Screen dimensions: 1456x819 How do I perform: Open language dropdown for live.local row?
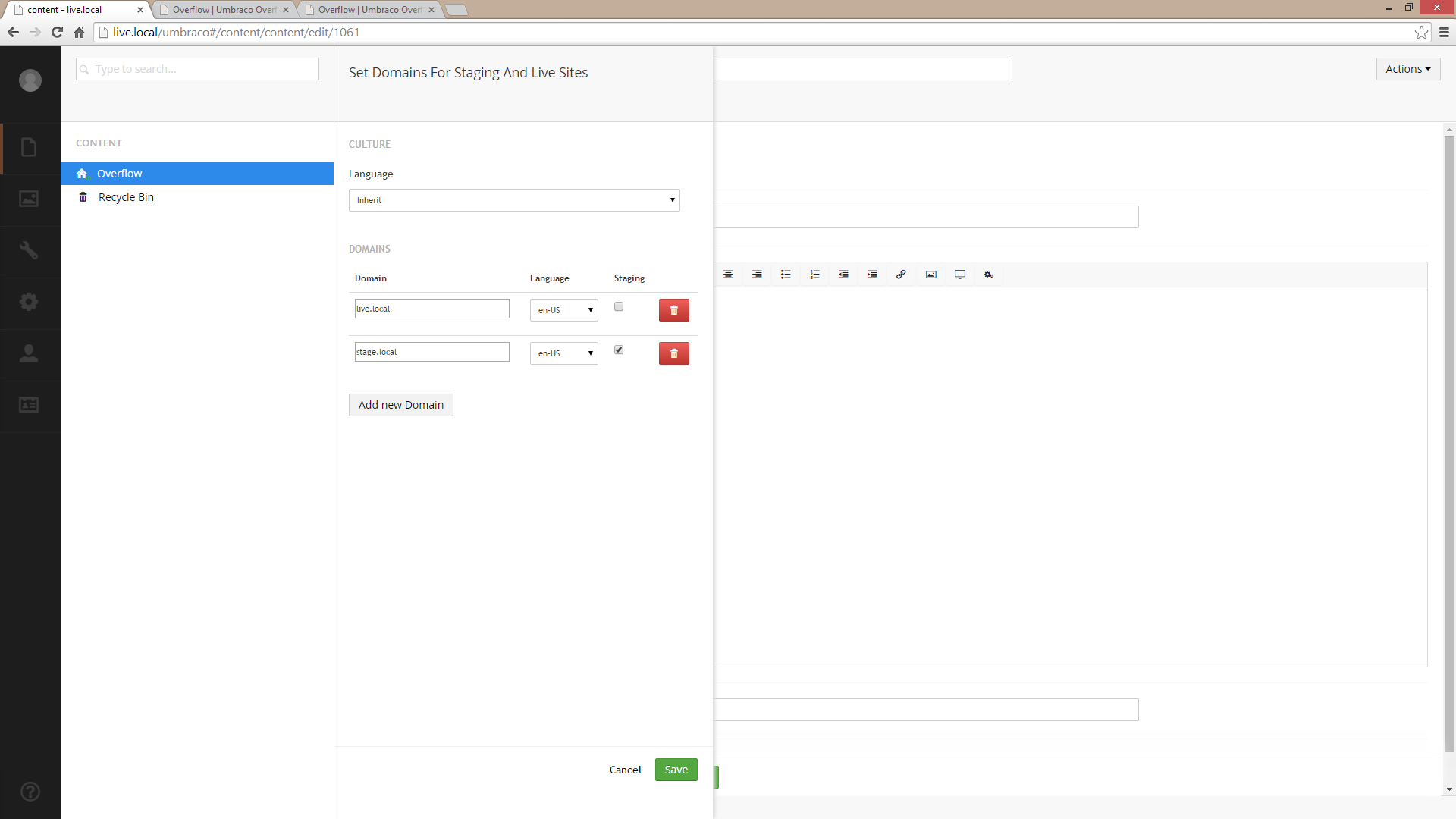(x=564, y=310)
